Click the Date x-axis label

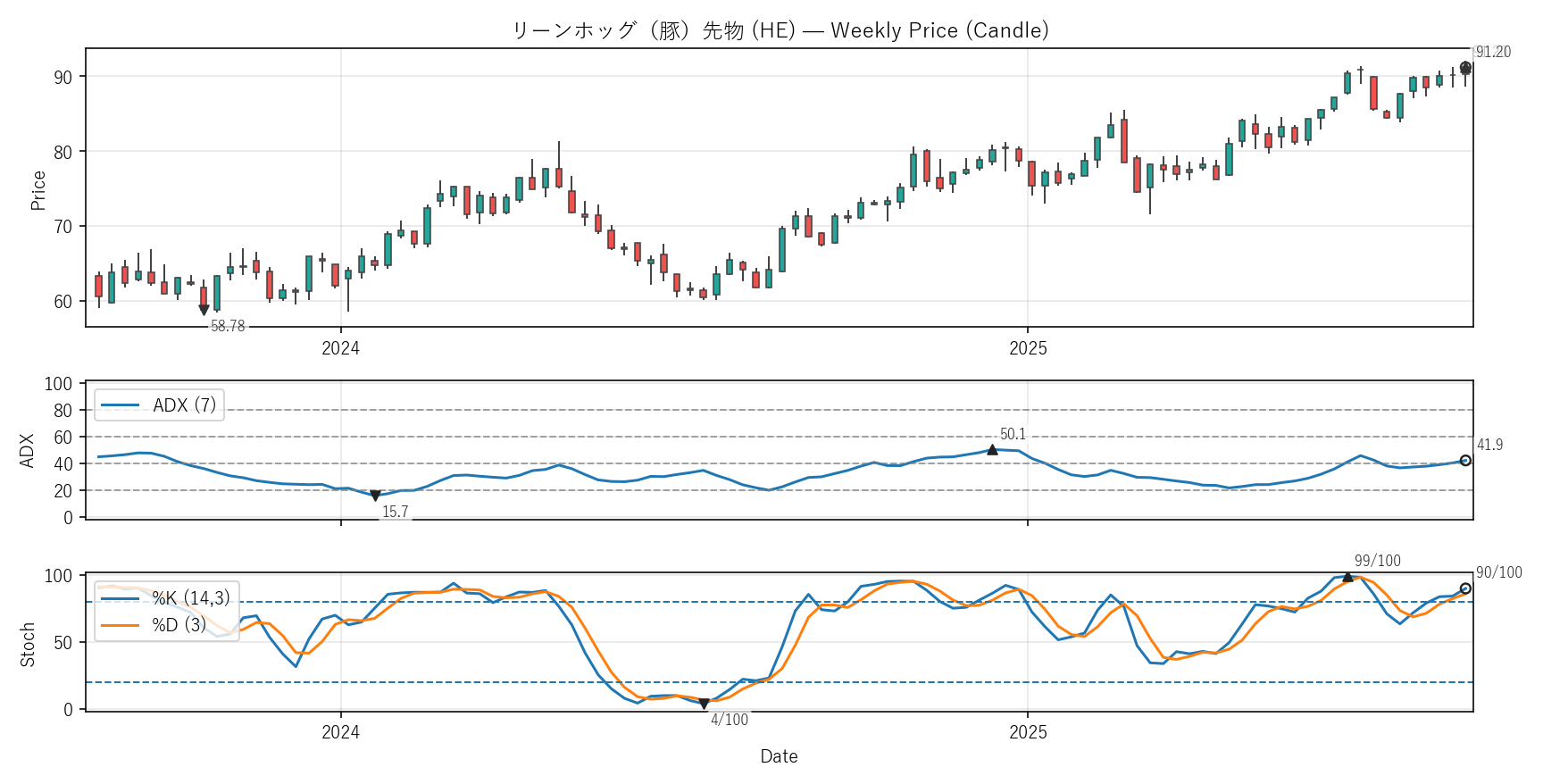pyautogui.click(x=779, y=756)
